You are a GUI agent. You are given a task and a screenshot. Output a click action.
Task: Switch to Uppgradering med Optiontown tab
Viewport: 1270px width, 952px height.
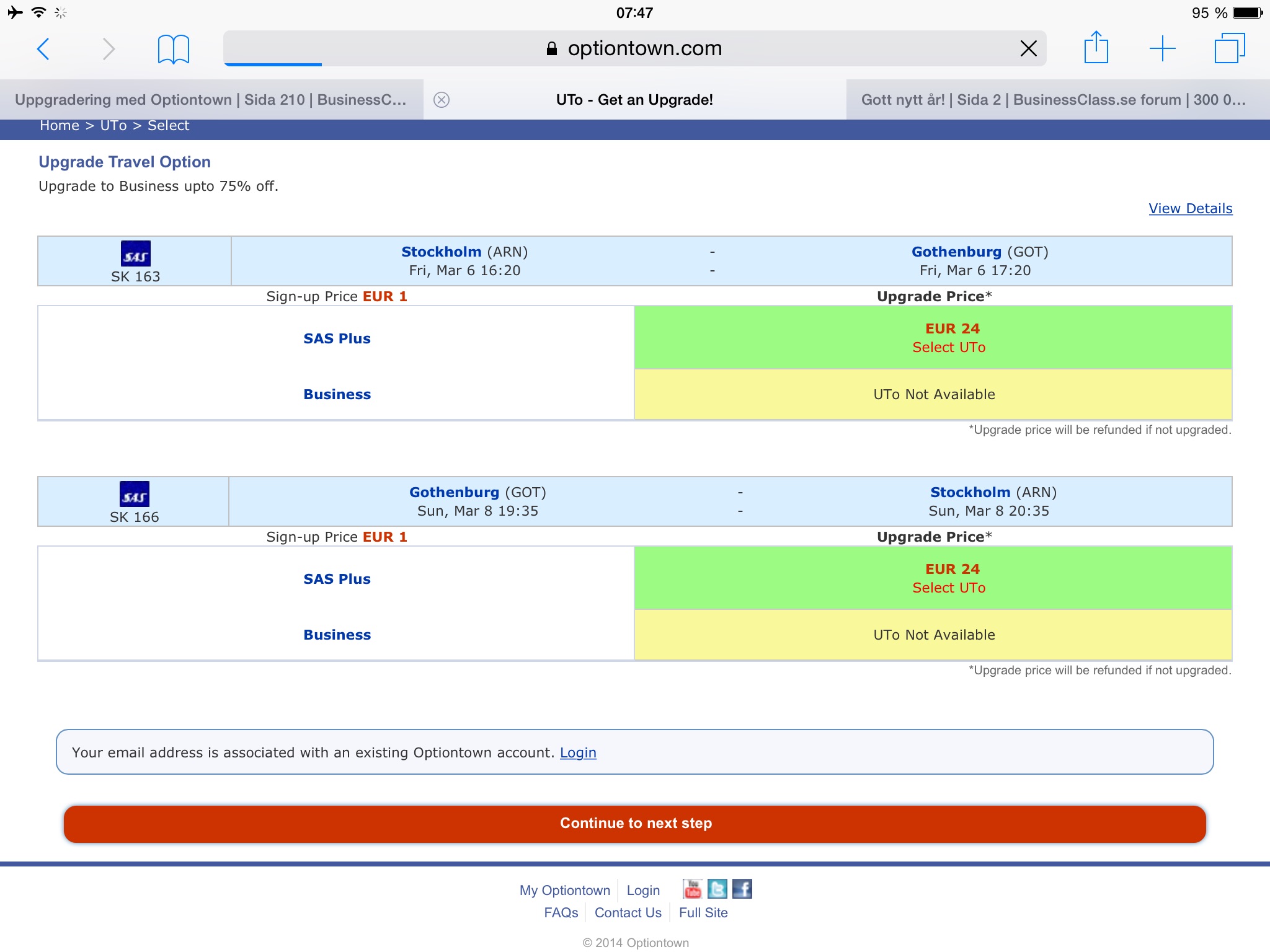click(211, 100)
